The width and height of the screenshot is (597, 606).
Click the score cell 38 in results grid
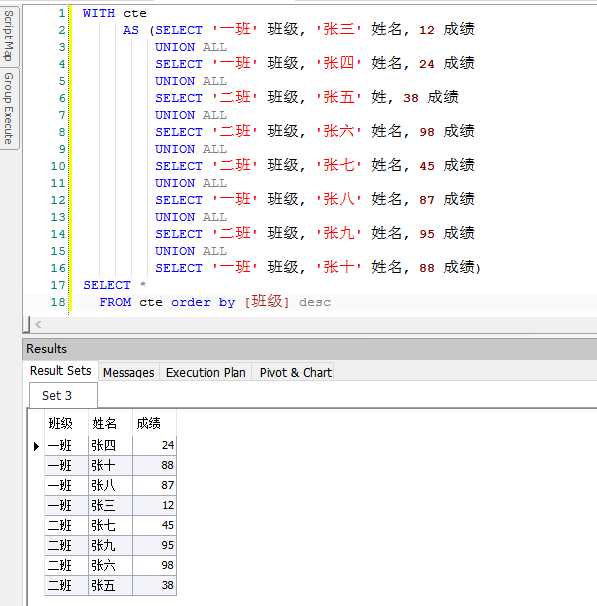[154, 586]
